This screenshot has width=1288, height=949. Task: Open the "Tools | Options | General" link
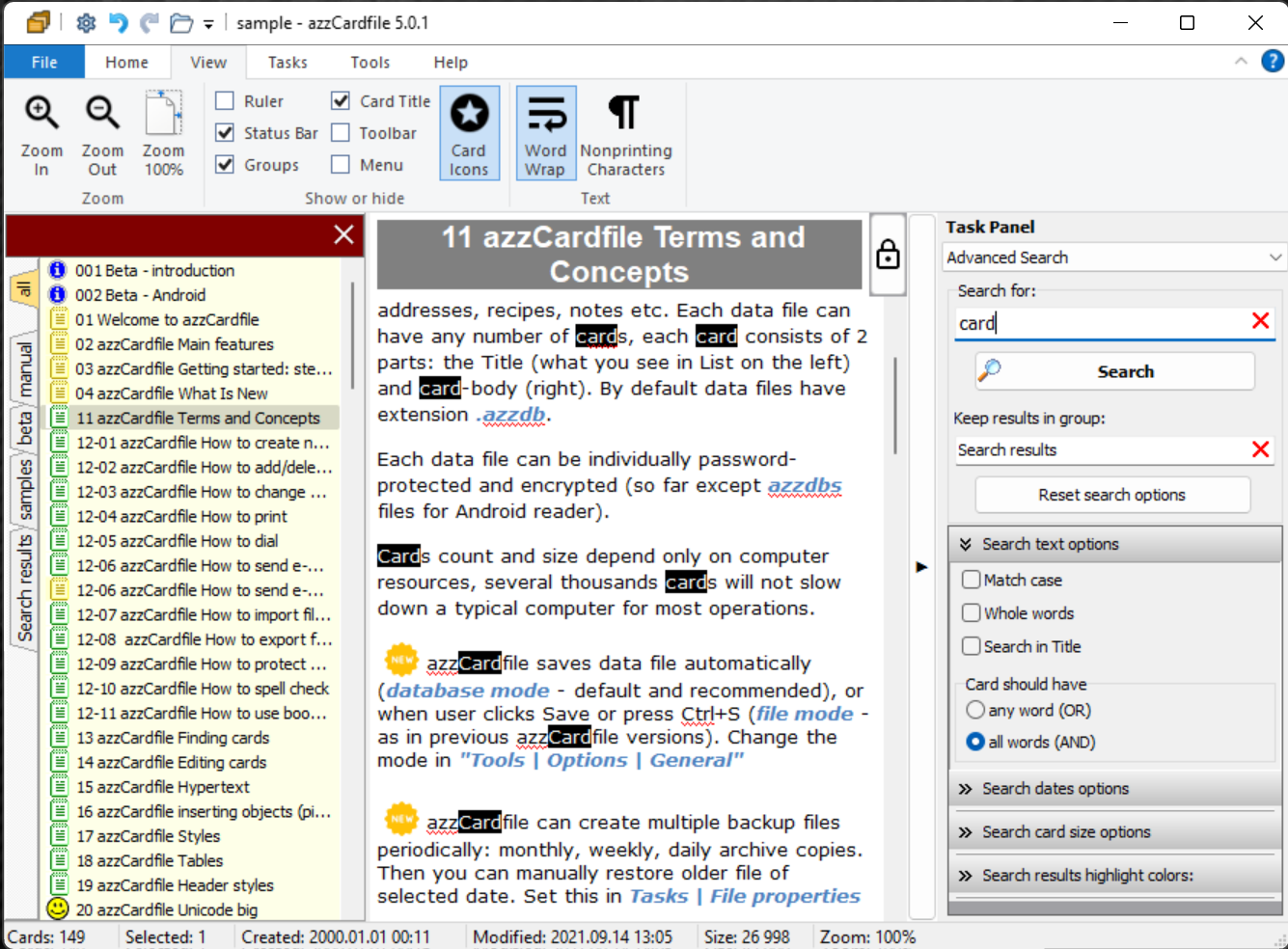point(602,760)
